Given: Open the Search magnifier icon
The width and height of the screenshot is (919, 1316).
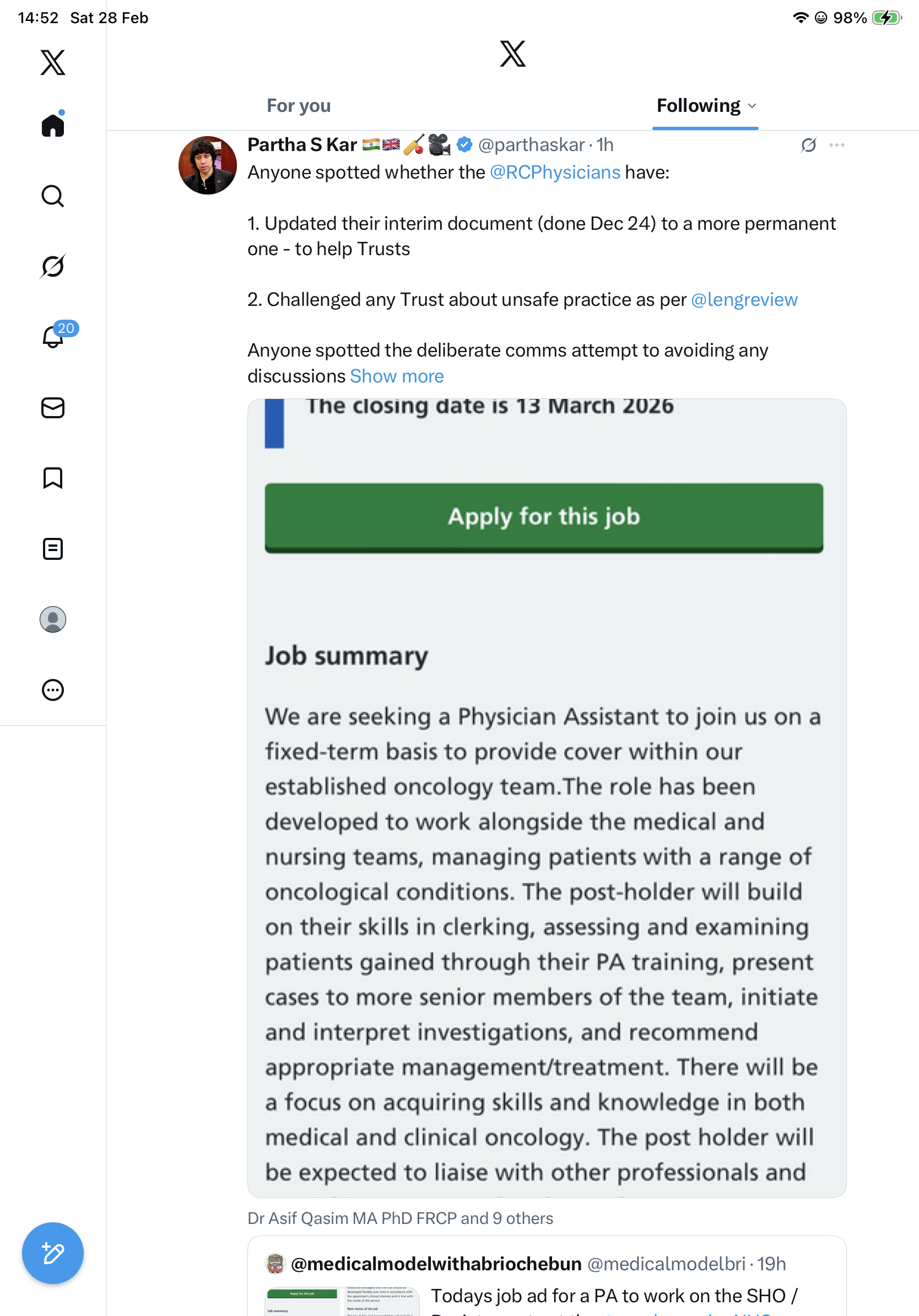Looking at the screenshot, I should tap(53, 196).
